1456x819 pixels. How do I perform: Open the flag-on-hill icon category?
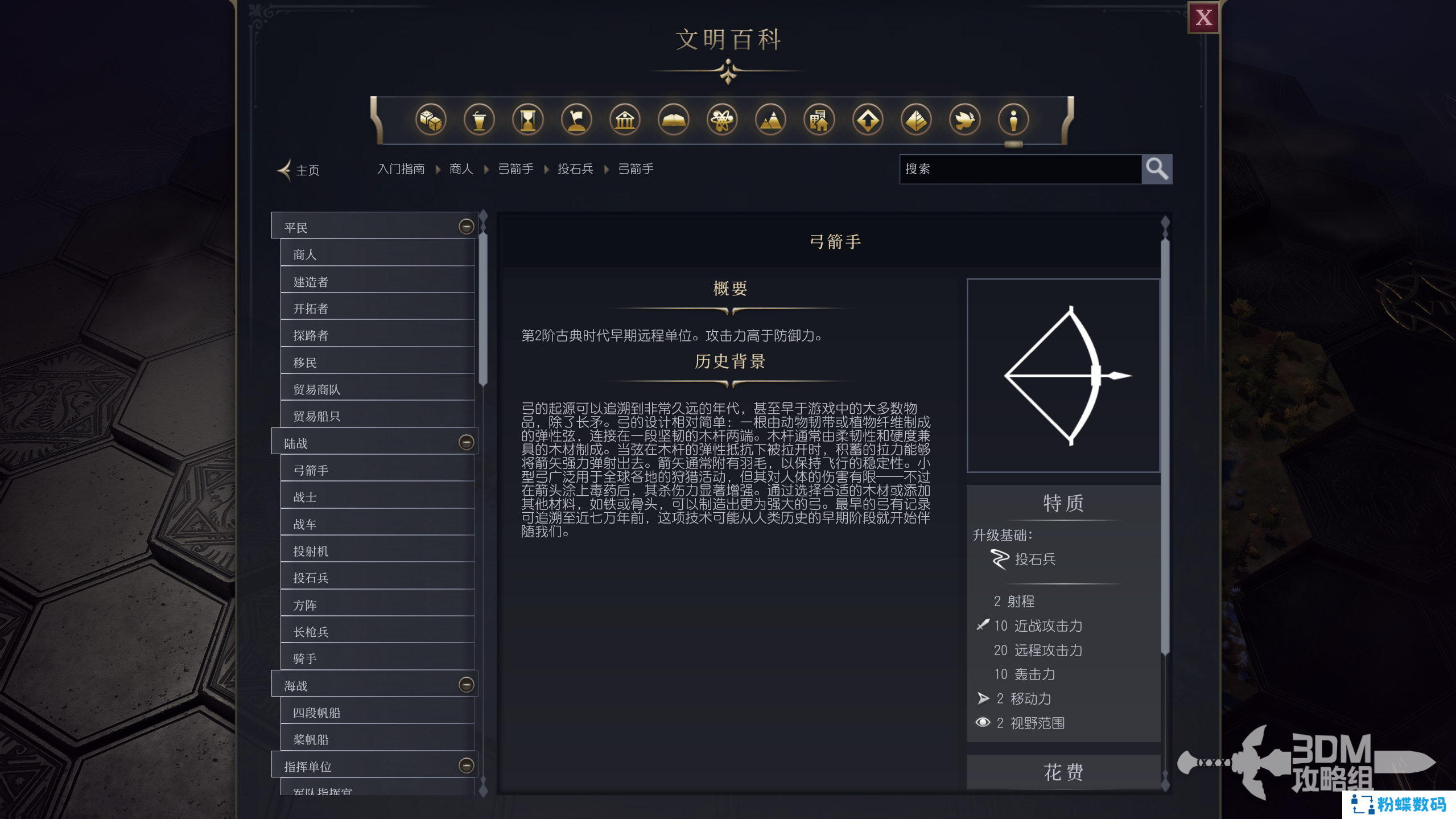click(x=576, y=120)
